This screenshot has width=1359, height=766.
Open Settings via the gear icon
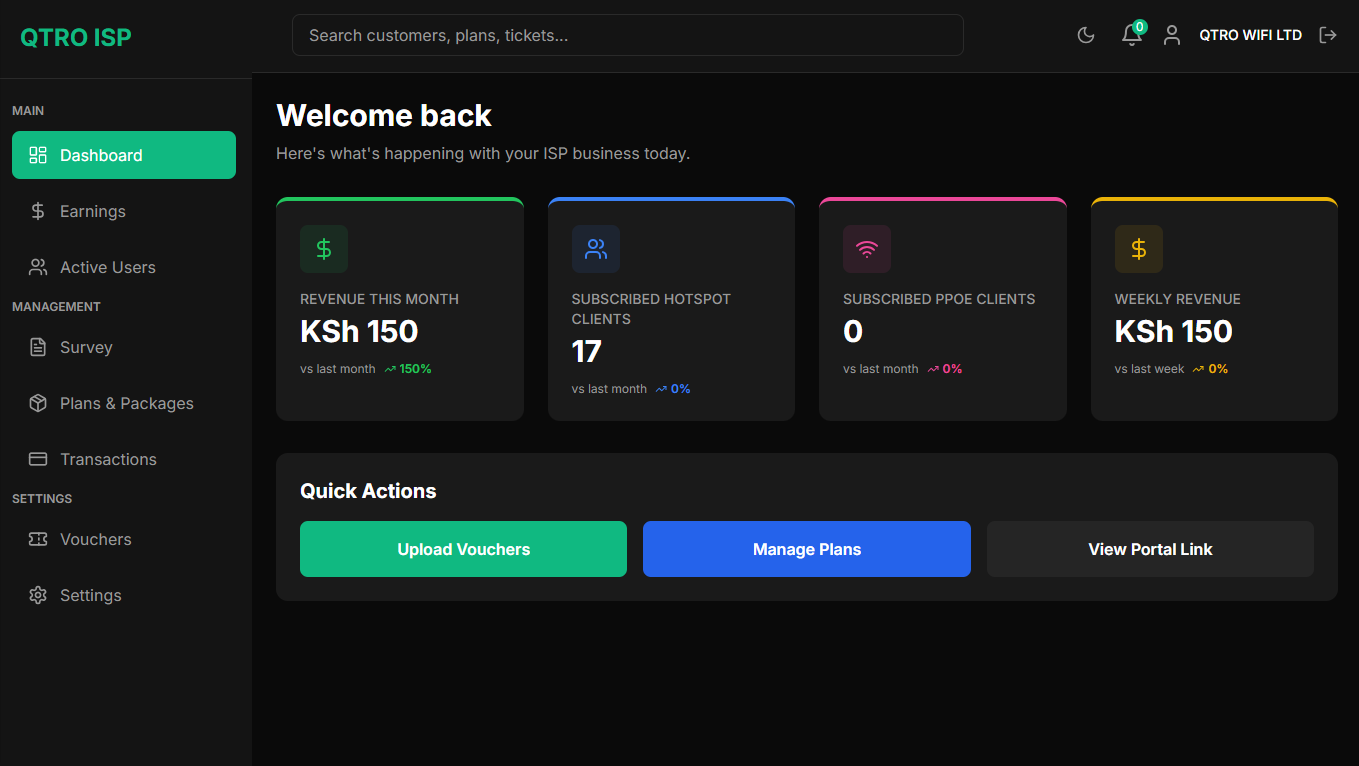(37, 595)
